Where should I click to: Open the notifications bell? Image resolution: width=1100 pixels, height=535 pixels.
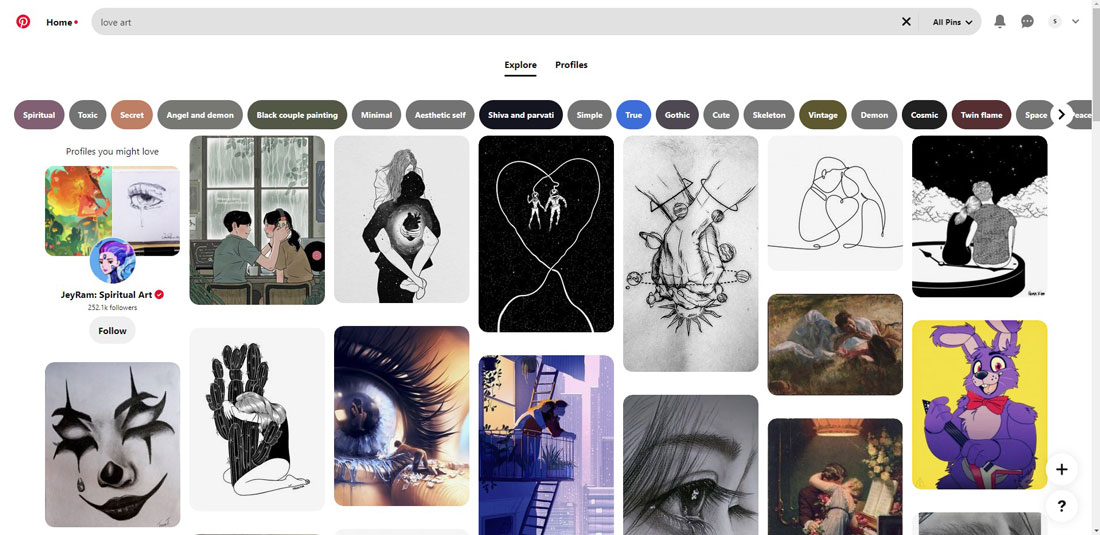click(x=999, y=22)
